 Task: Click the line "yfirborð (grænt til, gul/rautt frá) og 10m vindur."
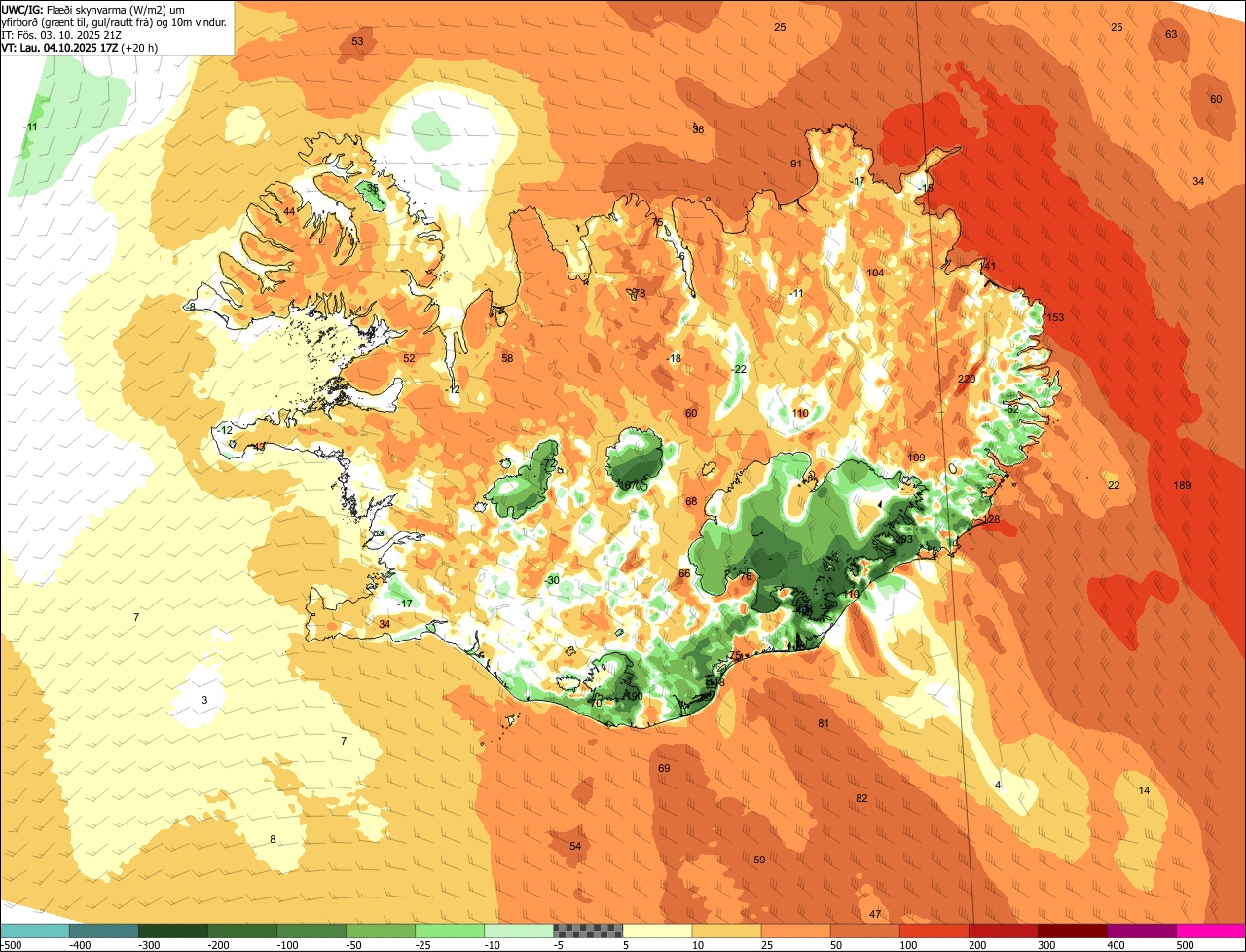coord(115,21)
